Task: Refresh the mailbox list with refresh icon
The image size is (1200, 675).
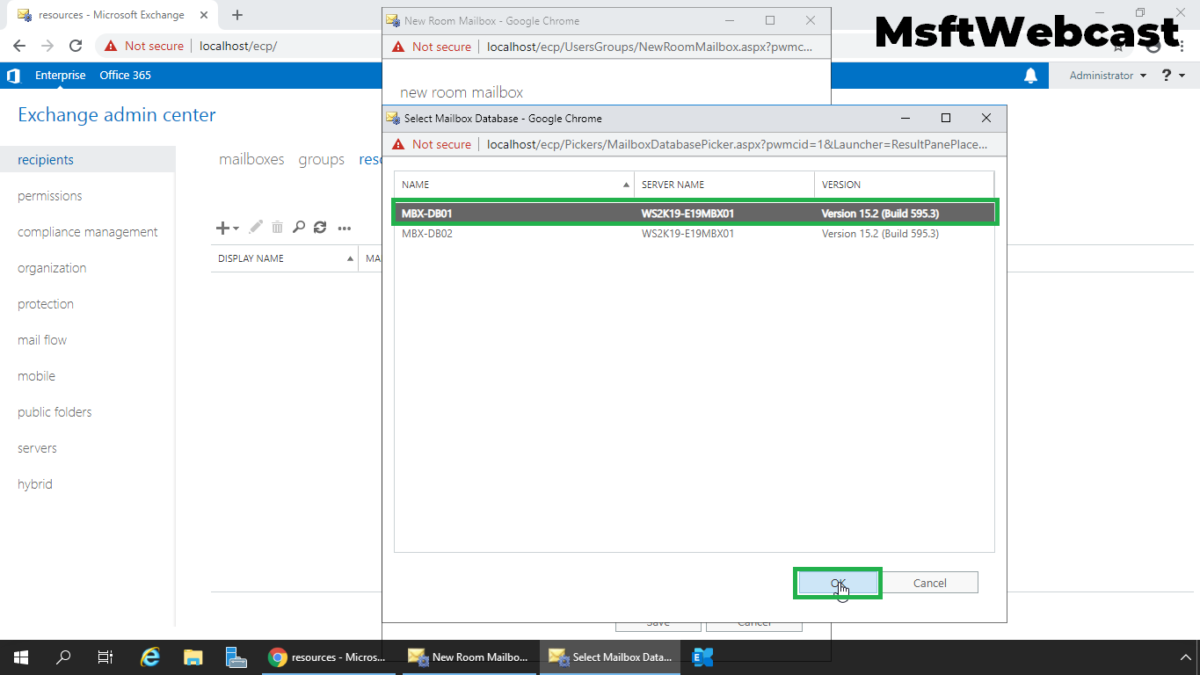Action: [320, 227]
